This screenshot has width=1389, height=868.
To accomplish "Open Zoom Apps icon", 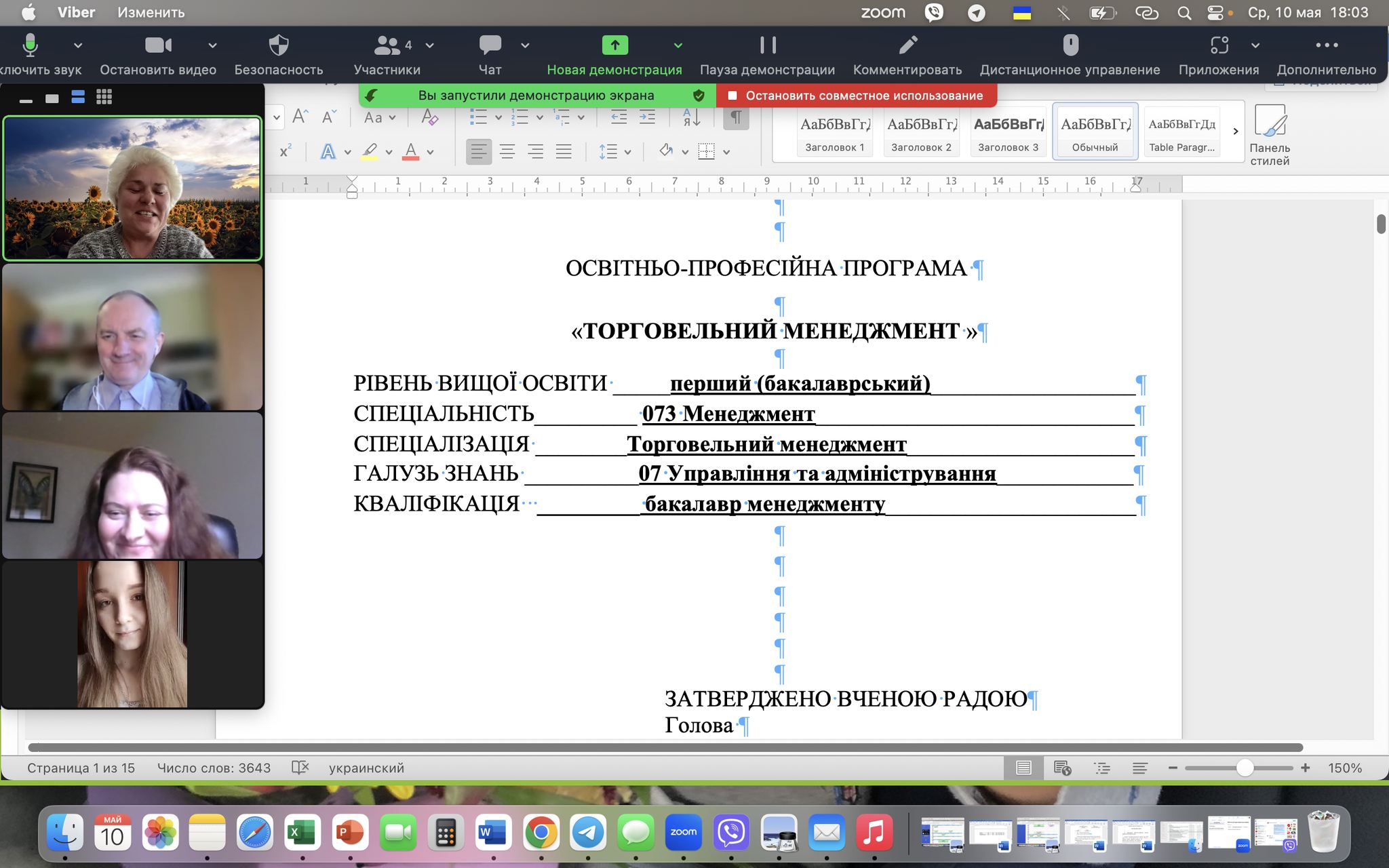I will click(1219, 54).
